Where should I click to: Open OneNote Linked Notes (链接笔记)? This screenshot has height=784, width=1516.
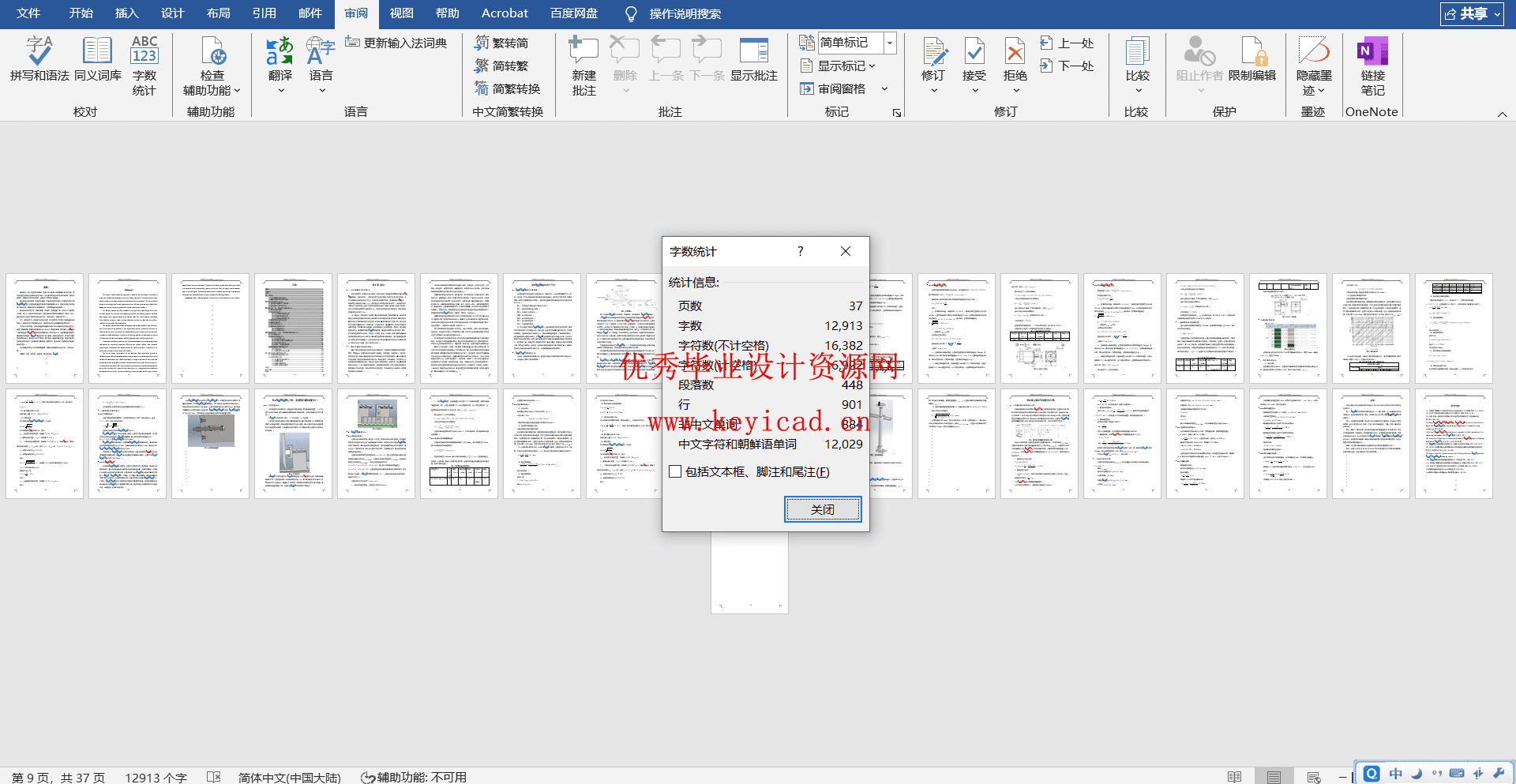tap(1373, 66)
